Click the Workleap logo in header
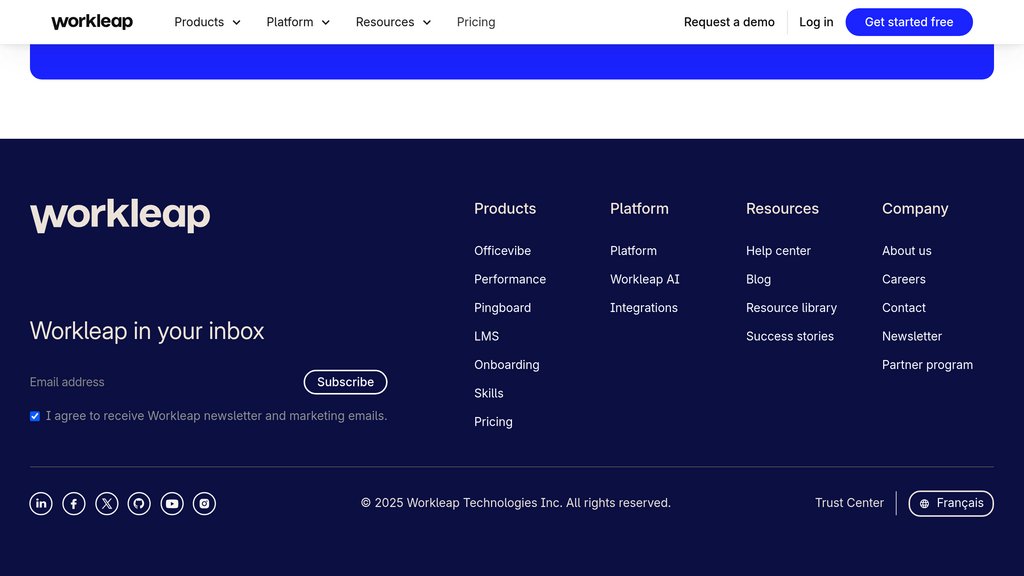The height and width of the screenshot is (576, 1024). [x=92, y=22]
